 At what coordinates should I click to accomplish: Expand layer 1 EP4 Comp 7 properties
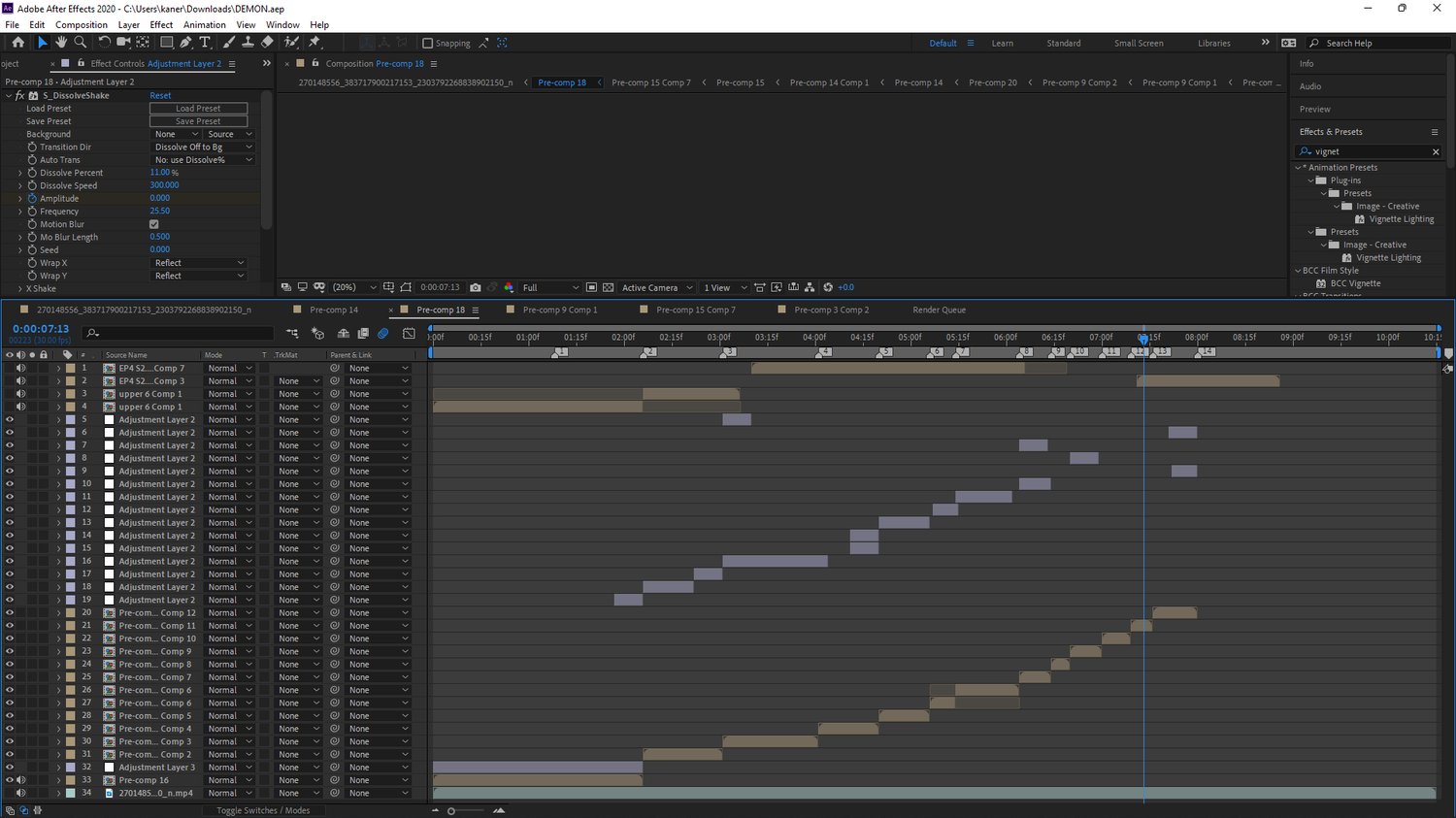click(58, 369)
